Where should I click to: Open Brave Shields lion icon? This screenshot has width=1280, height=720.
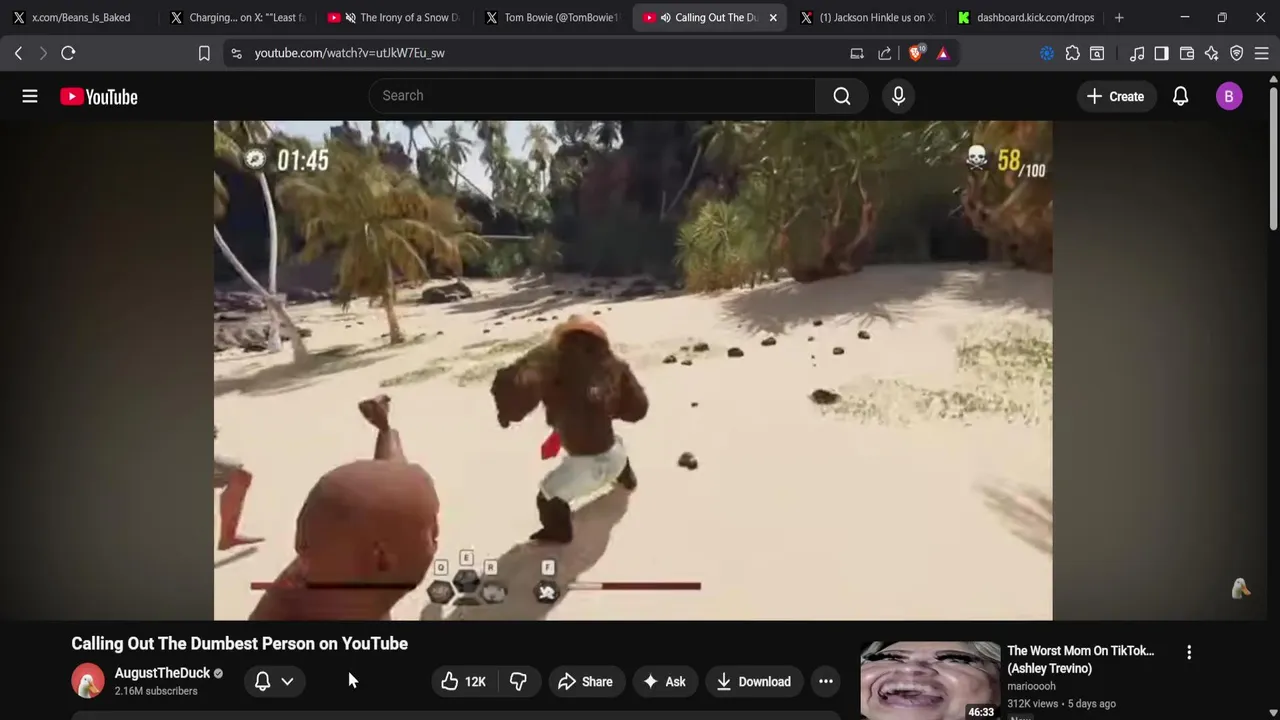coord(915,53)
